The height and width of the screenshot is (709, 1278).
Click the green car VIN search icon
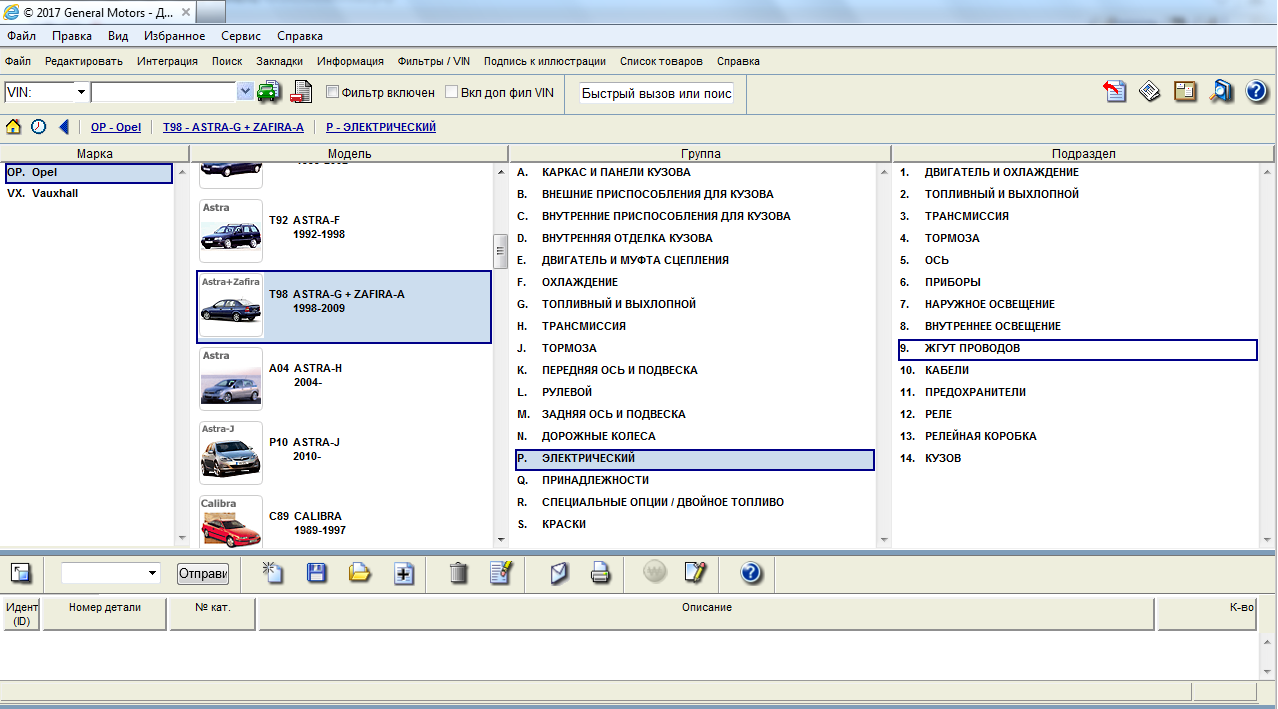(269, 92)
